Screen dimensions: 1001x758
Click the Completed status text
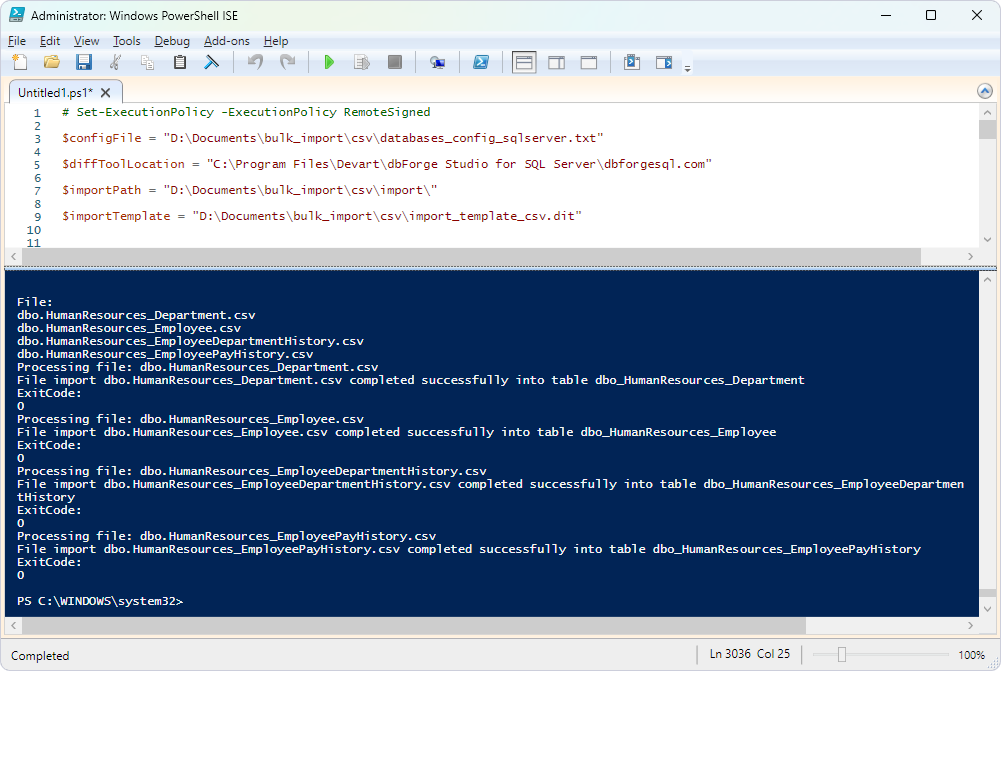(x=40, y=656)
